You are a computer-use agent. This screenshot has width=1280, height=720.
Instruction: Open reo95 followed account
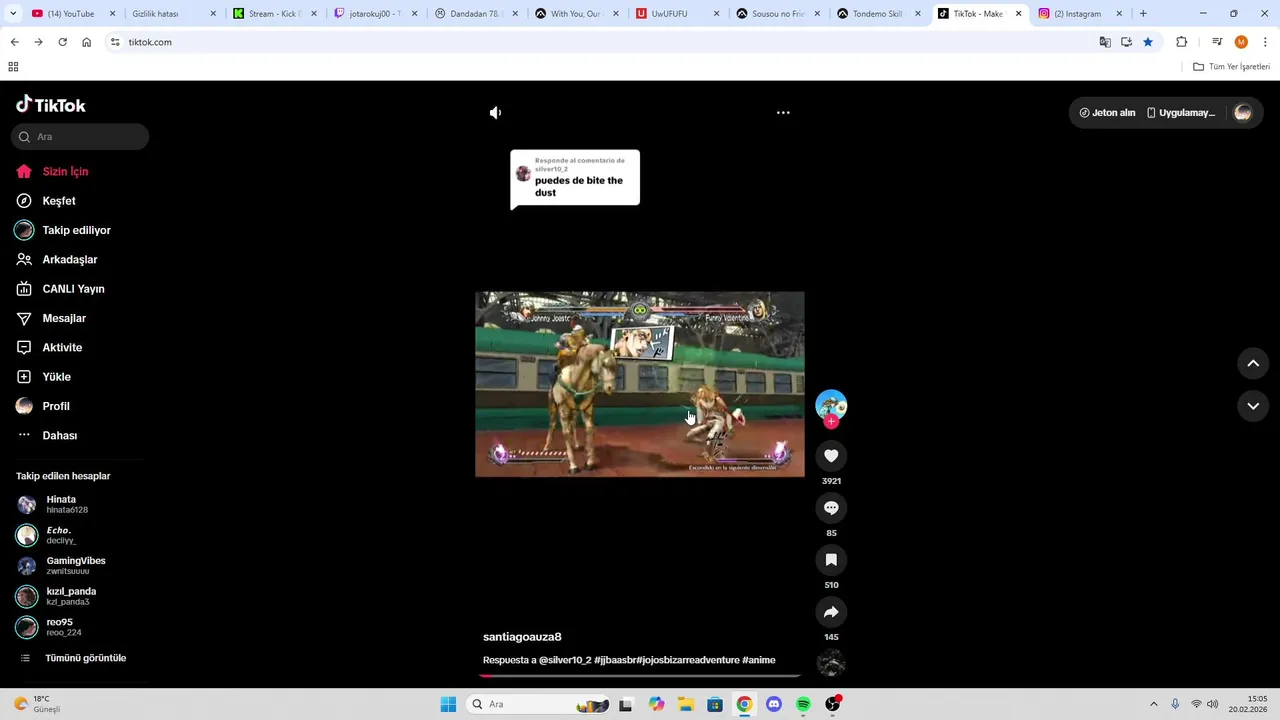pyautogui.click(x=60, y=627)
